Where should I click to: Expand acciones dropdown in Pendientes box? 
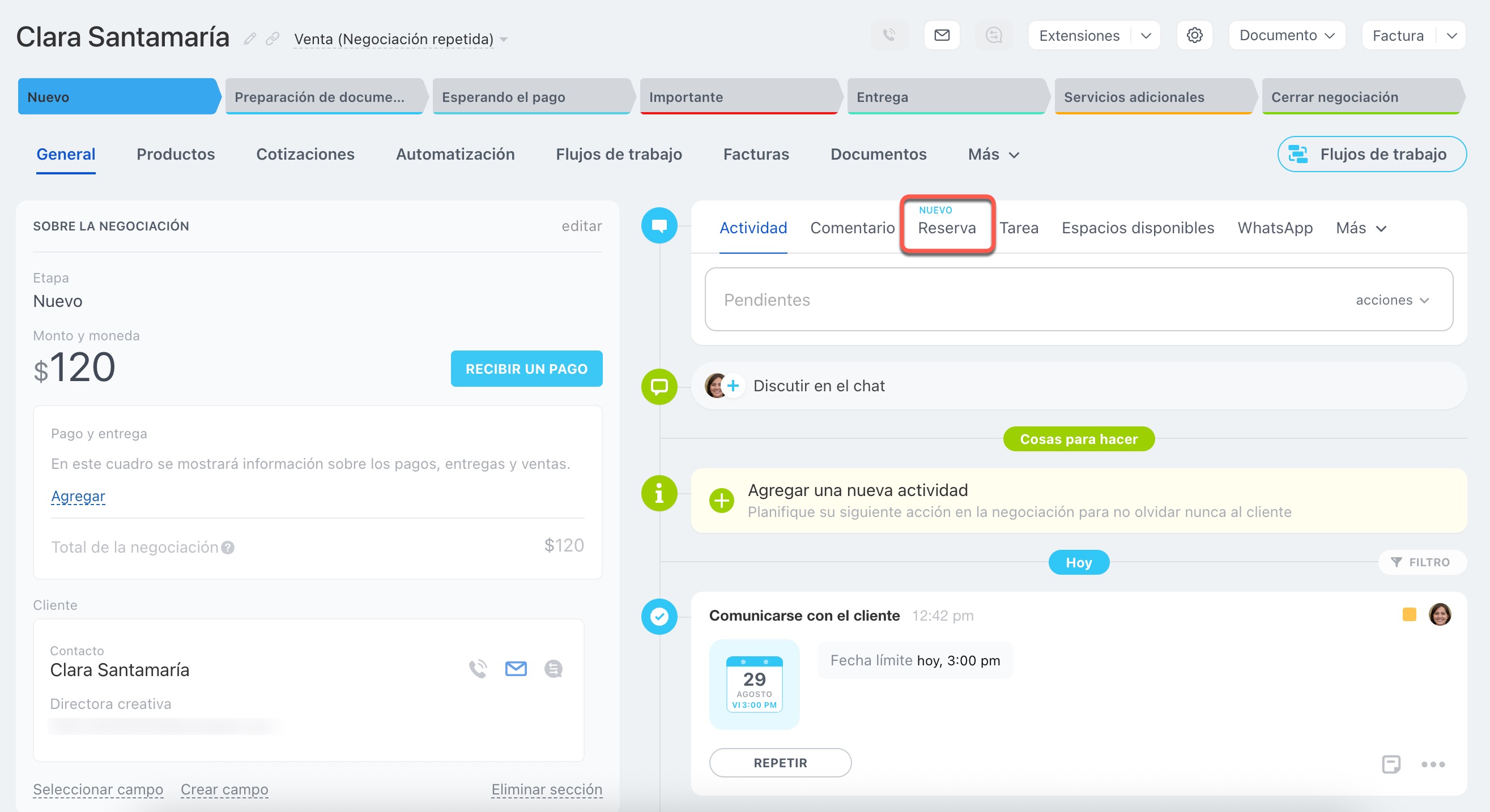tap(1392, 300)
